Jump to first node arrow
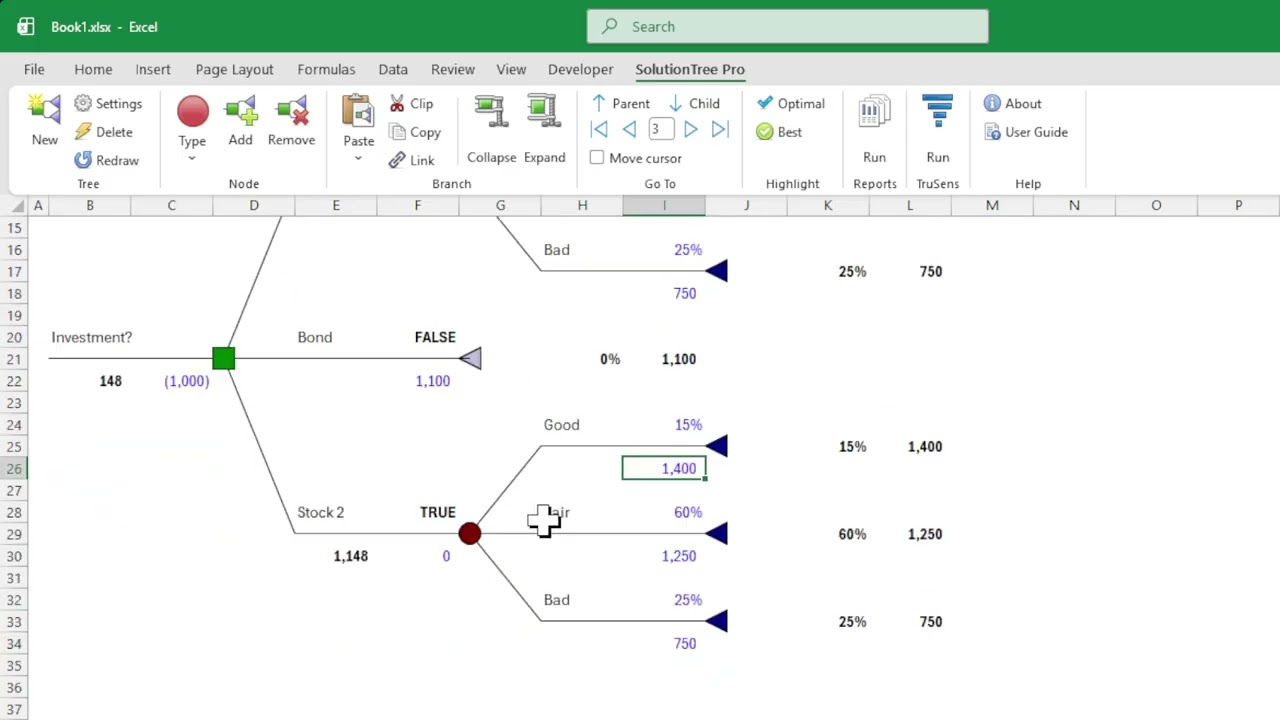Screen dimensions: 1280x720 click(x=599, y=129)
